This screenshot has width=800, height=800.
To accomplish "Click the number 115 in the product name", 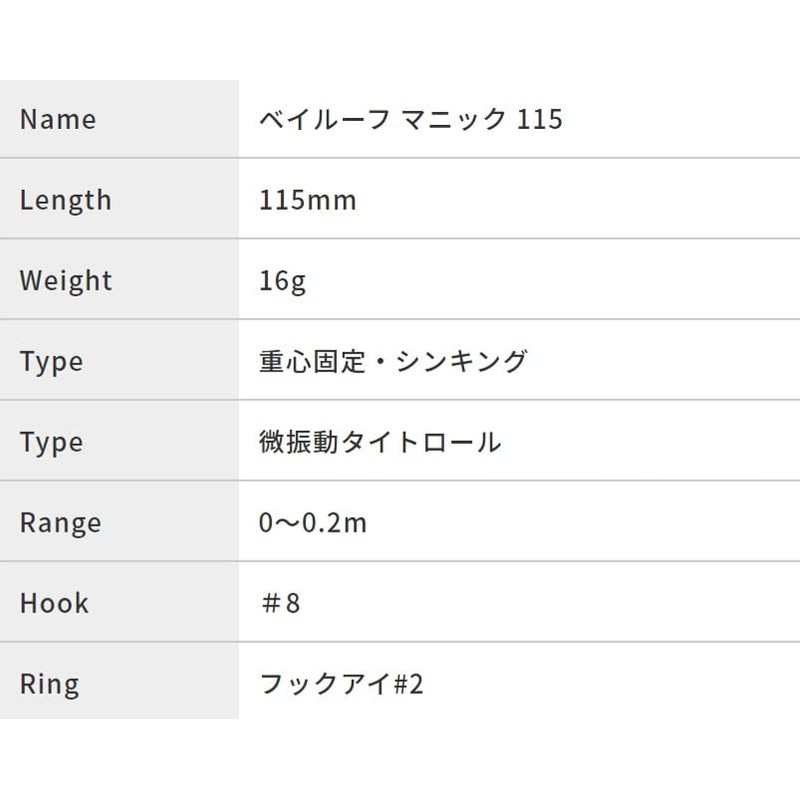I will point(541,120).
